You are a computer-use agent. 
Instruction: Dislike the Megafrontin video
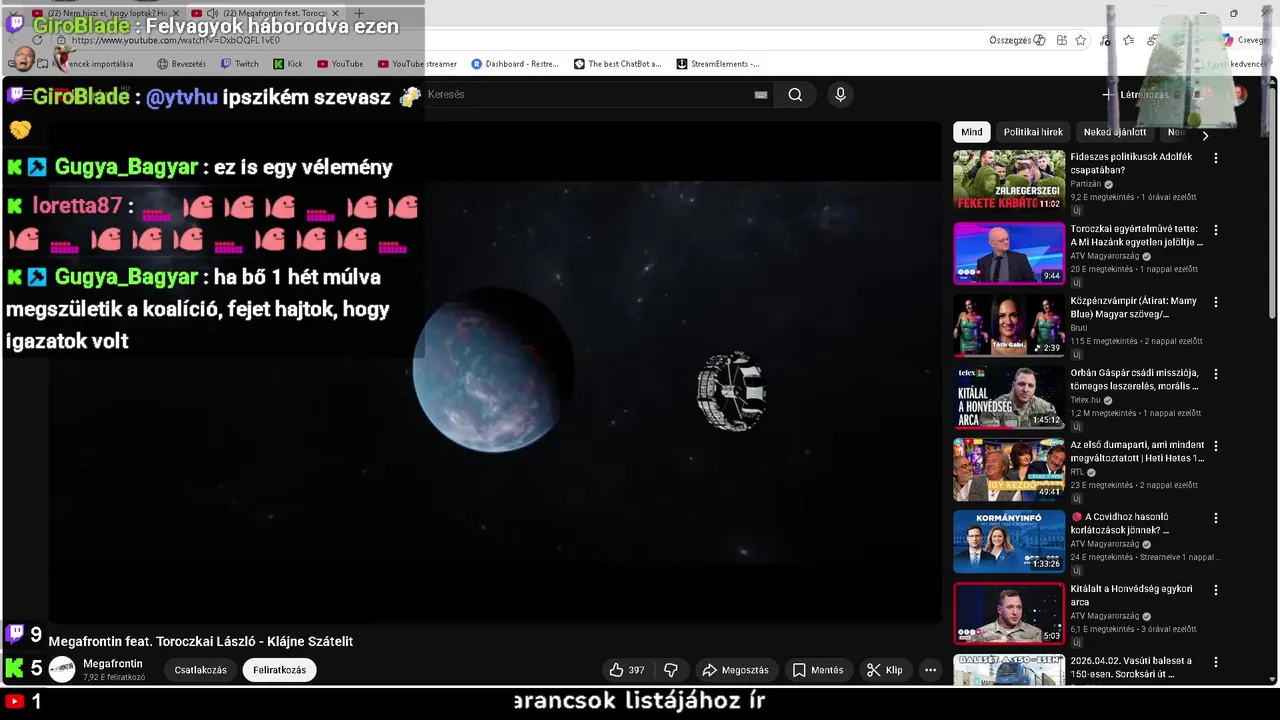671,670
